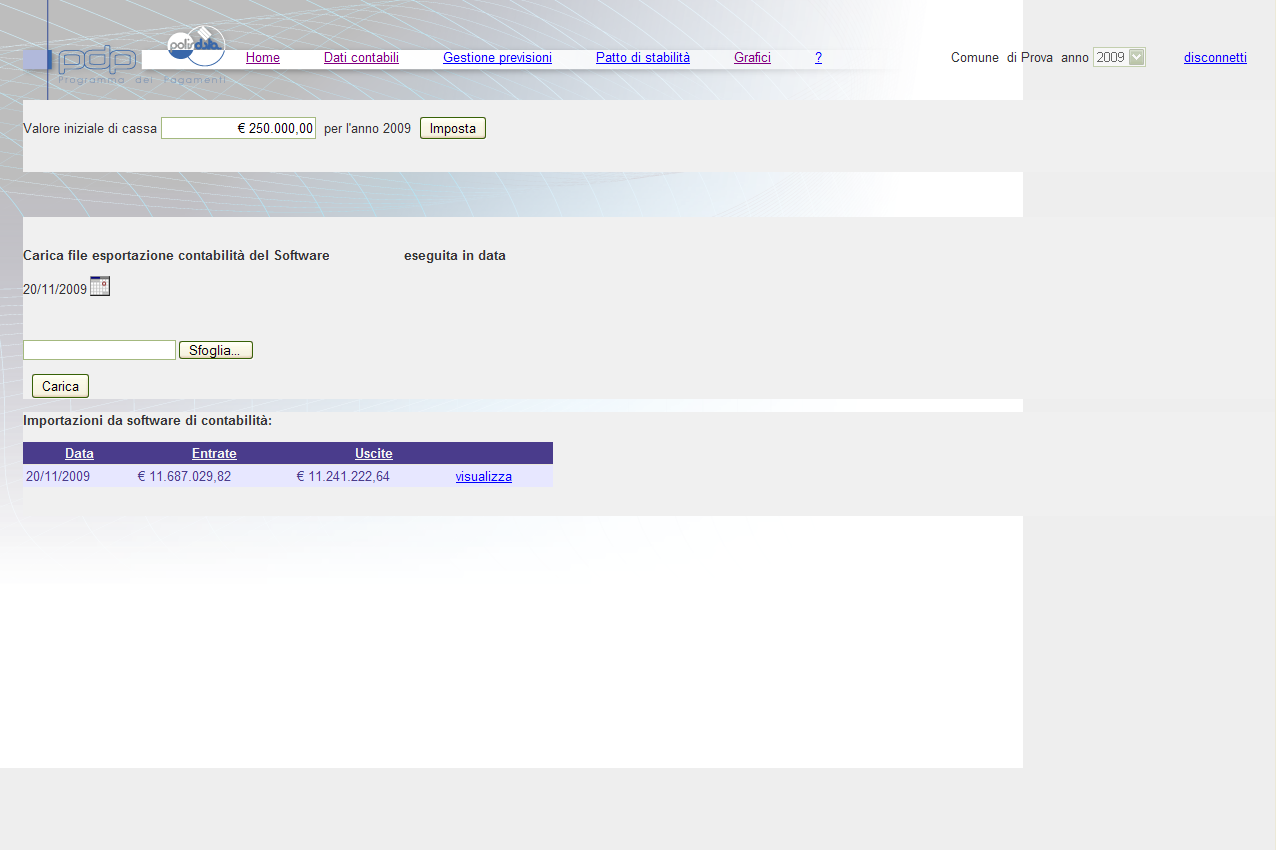This screenshot has width=1280, height=850.
Task: Focus the Valore iniziale di cassa field
Action: coord(238,128)
